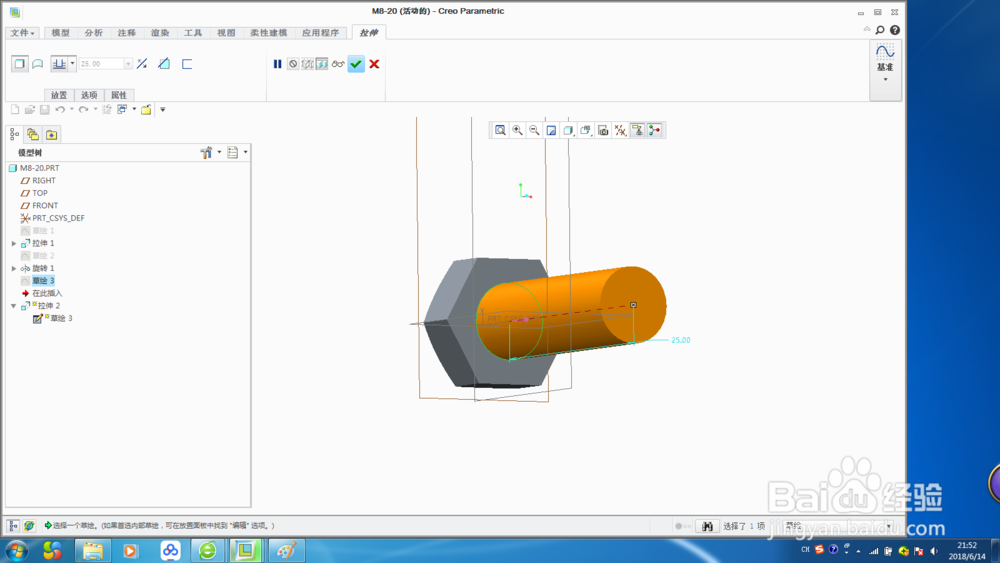This screenshot has height=563, width=1000.
Task: Click the undo quick-access icon
Action: pyautogui.click(x=60, y=110)
